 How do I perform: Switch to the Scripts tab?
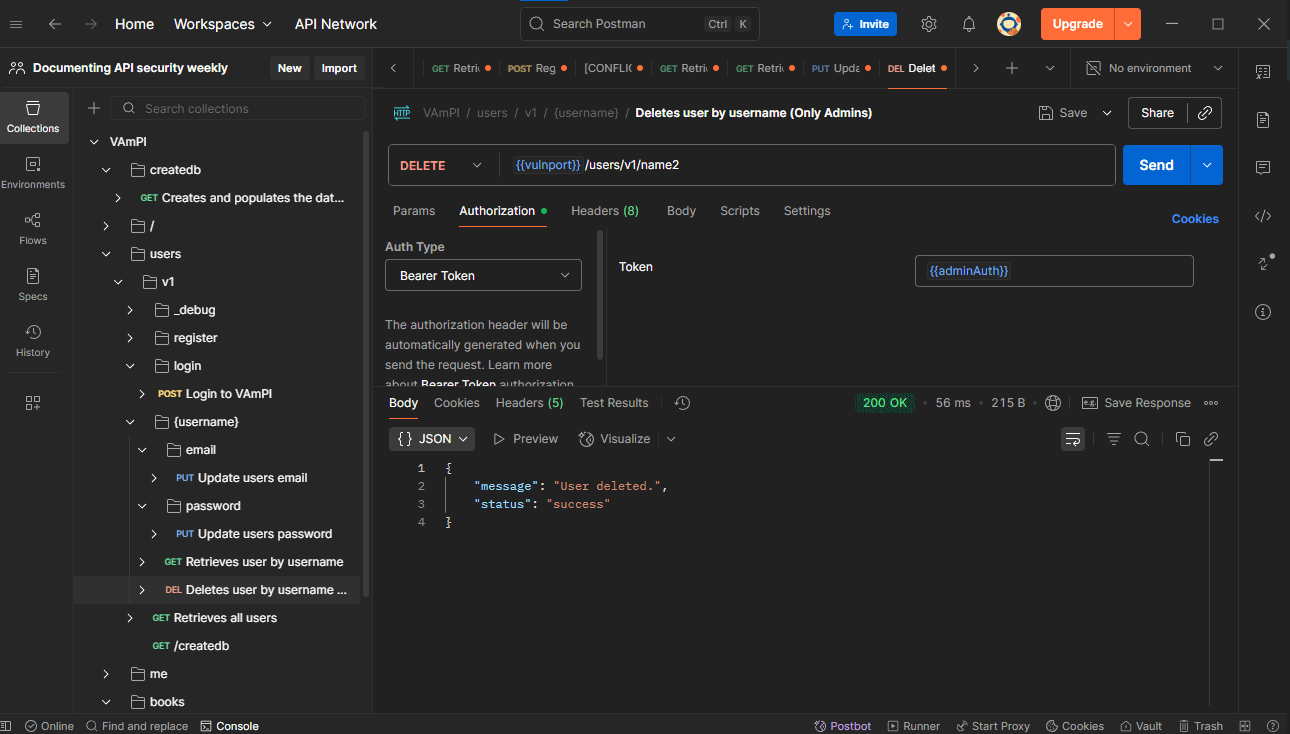[x=740, y=211]
